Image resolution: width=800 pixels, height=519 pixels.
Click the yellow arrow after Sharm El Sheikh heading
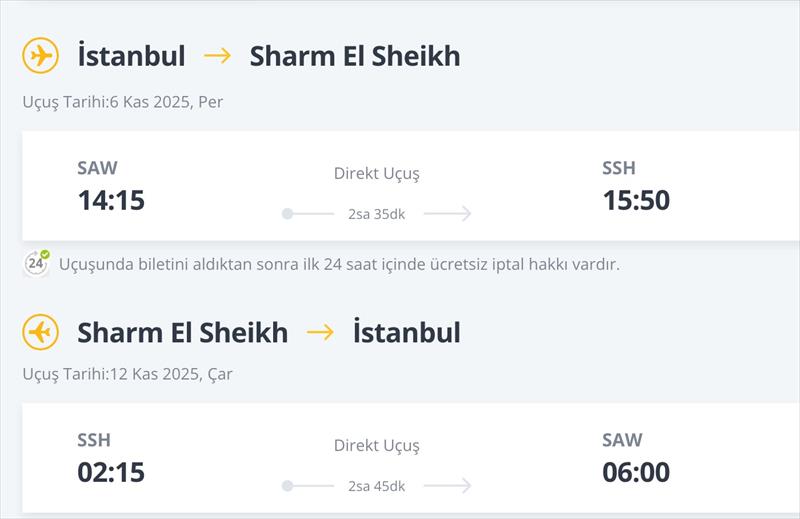[320, 333]
